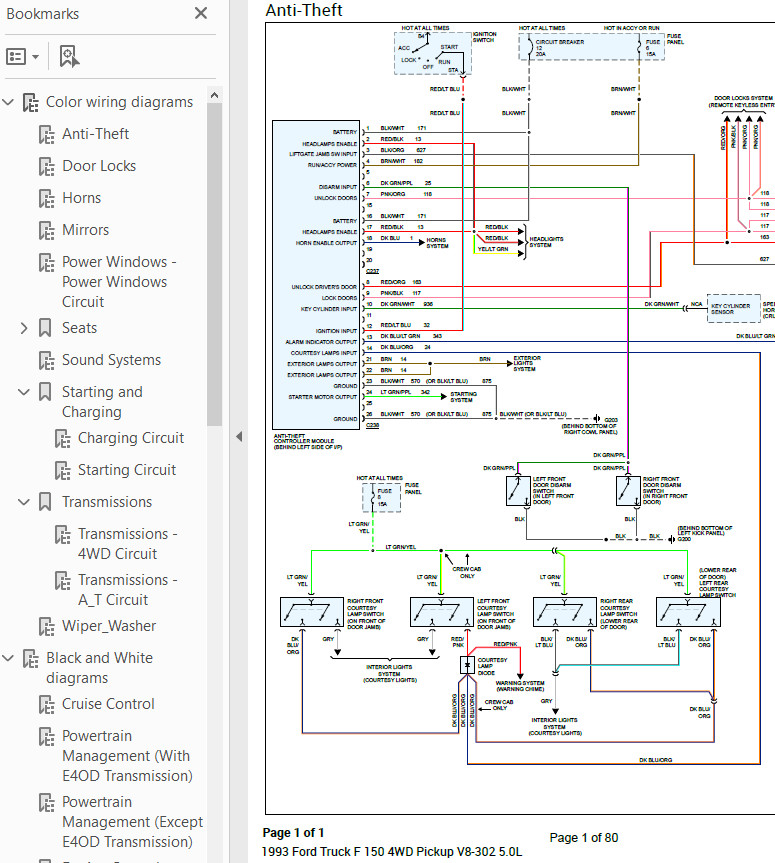Screen dimensions: 775x863
Task: Click the '1993 Ford Truck F 150' caption
Action: 392,852
